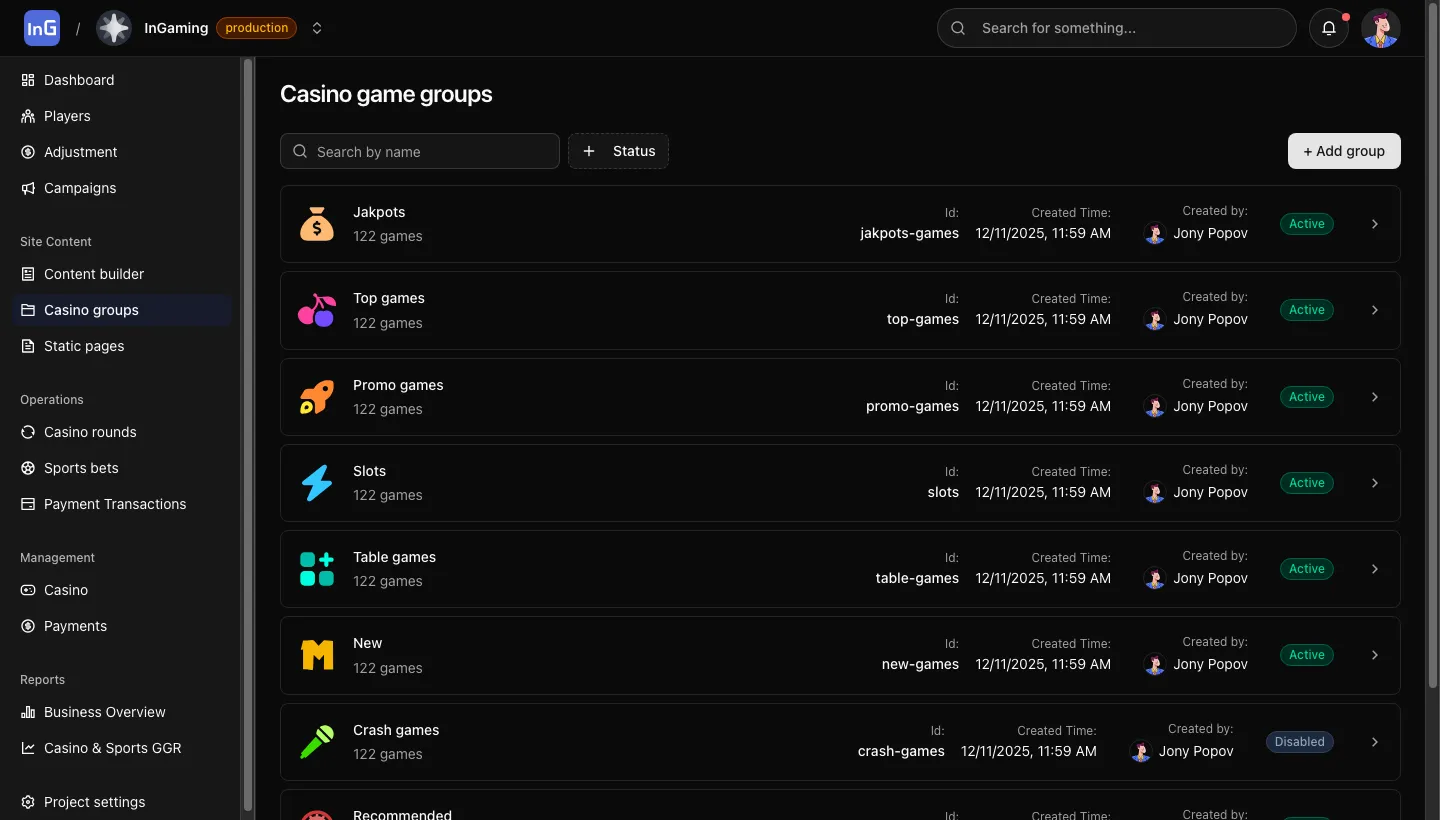This screenshot has height=820, width=1440.
Task: Open the Campaigns megaphone section
Action: pos(79,188)
